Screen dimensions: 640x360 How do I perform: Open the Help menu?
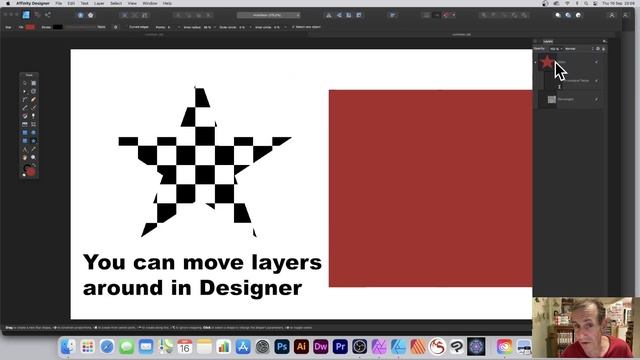[167, 3]
